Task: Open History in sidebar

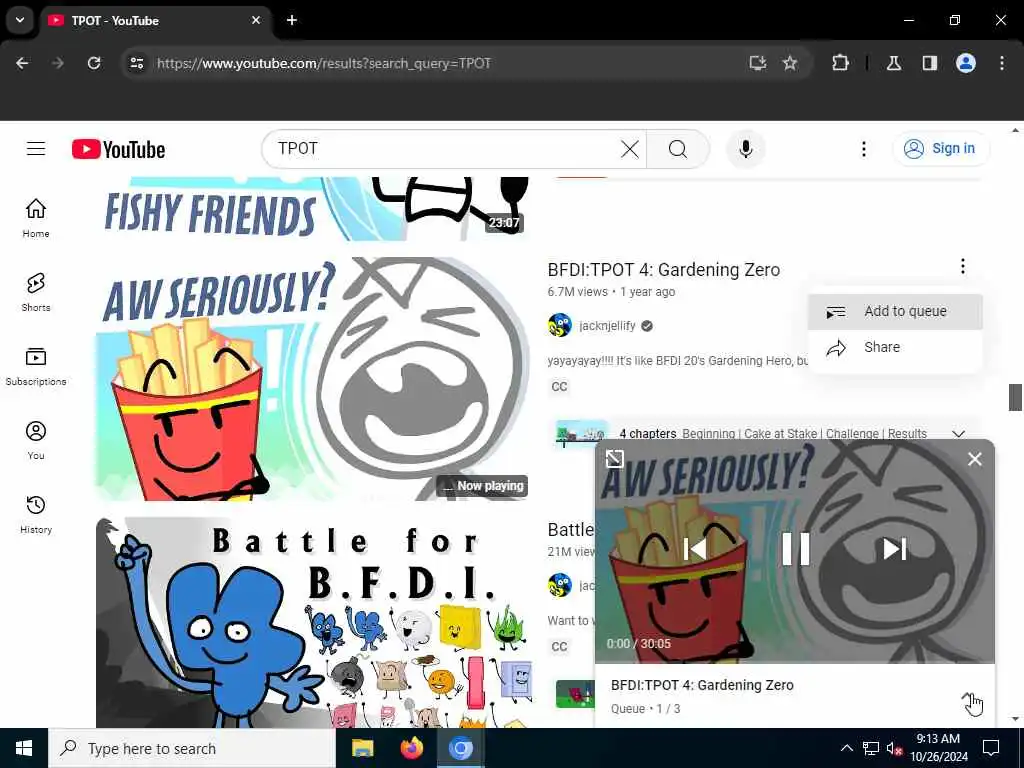Action: click(x=36, y=514)
